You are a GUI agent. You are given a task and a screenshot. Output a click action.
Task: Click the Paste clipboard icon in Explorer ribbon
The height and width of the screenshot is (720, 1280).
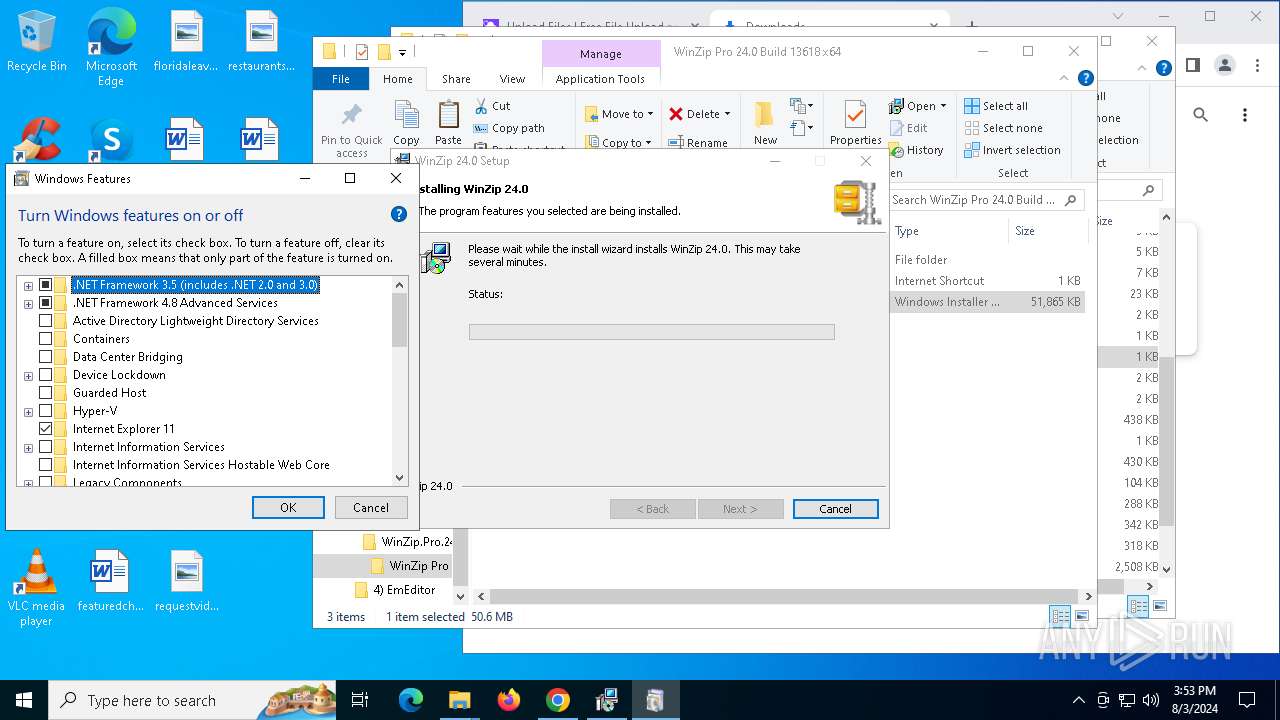tap(449, 115)
